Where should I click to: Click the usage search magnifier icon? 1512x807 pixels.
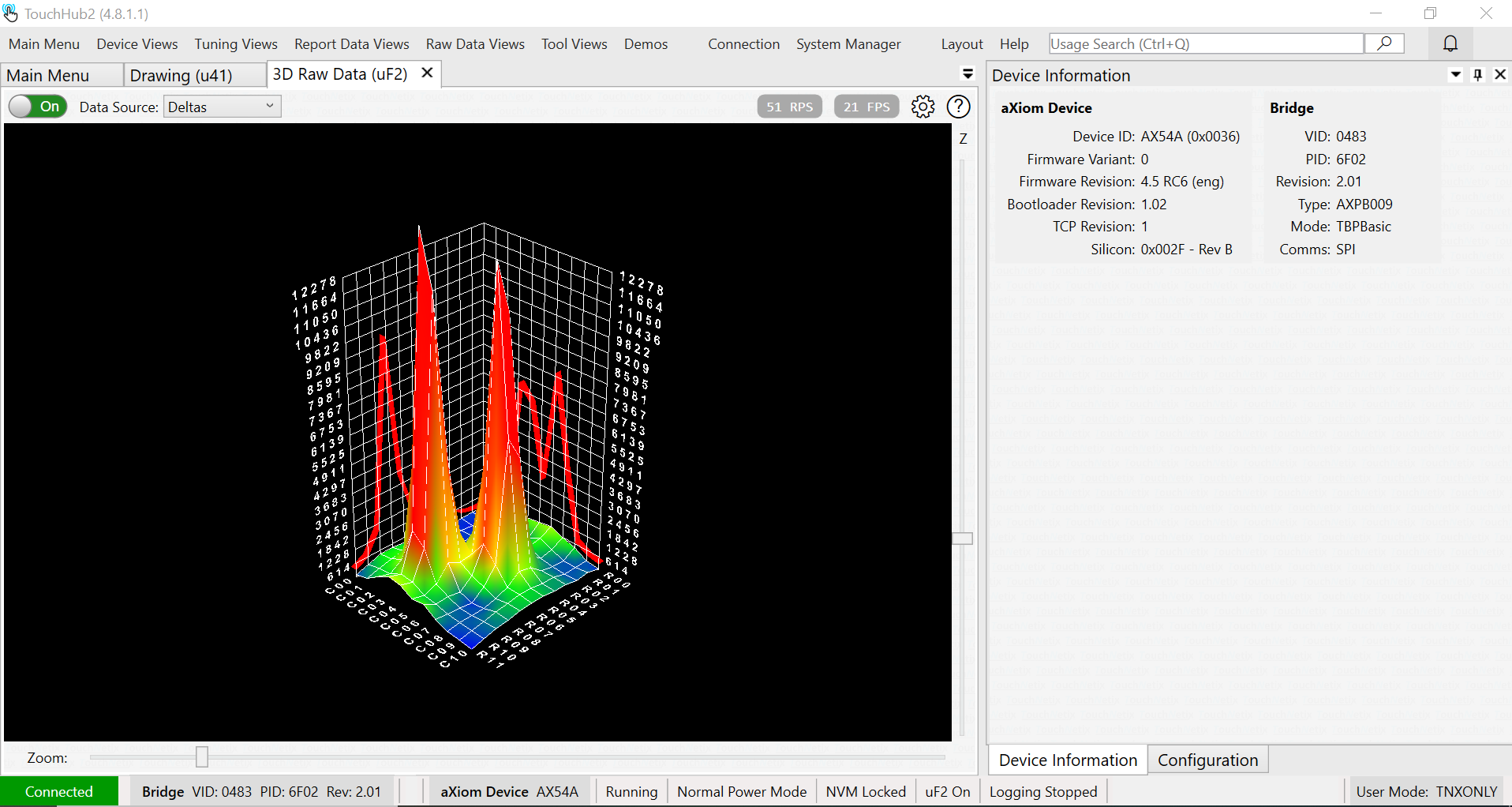tap(1384, 43)
